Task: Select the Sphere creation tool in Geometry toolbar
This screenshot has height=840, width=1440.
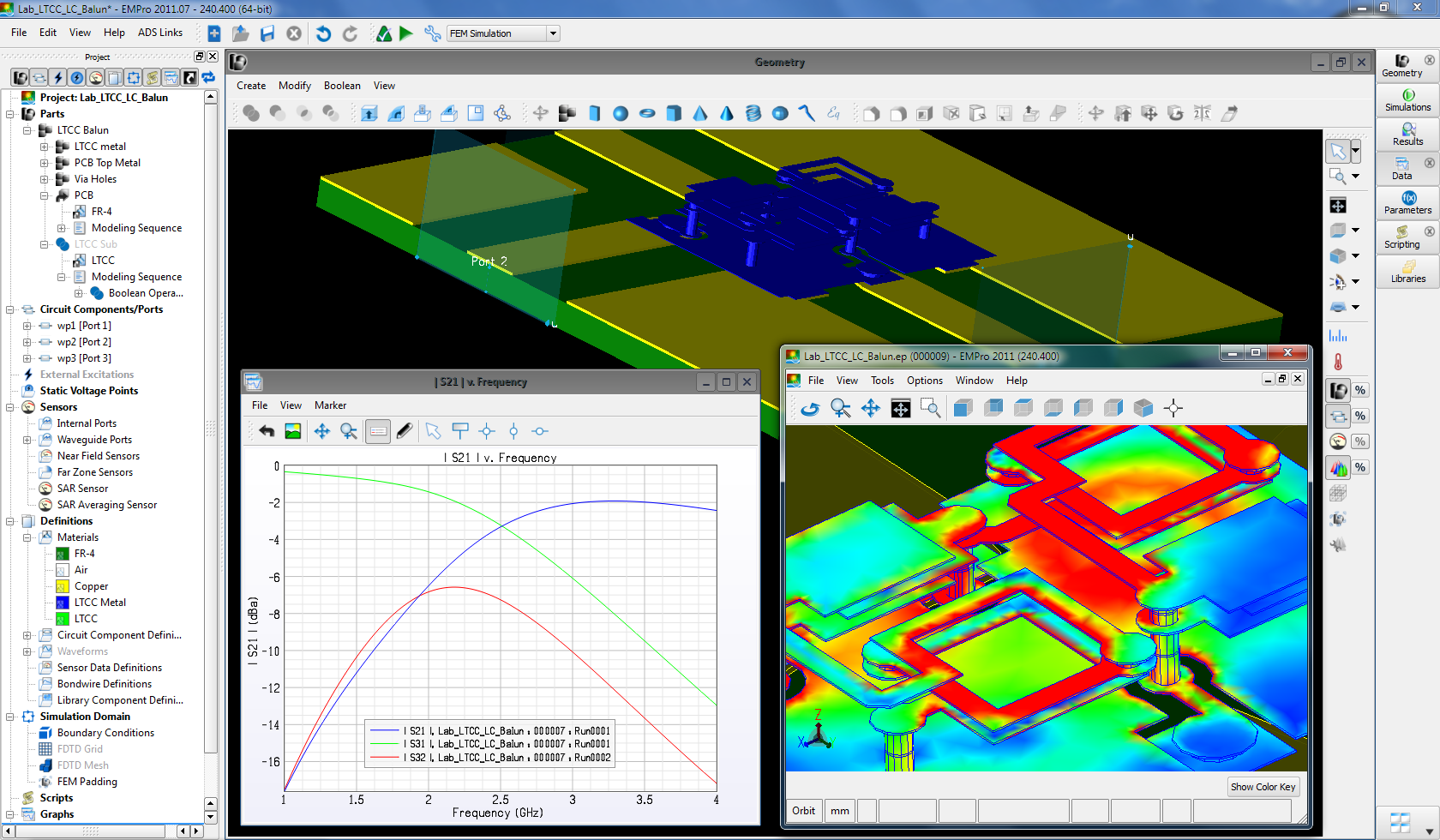Action: tap(620, 112)
